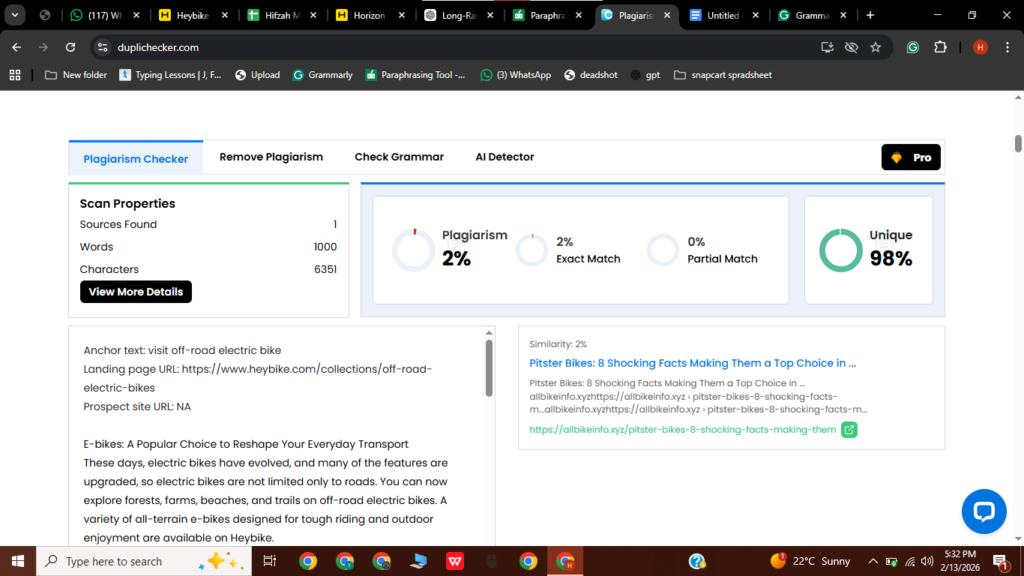Click the scanned text panel scrollbar
The image size is (1024, 576).
tap(489, 370)
